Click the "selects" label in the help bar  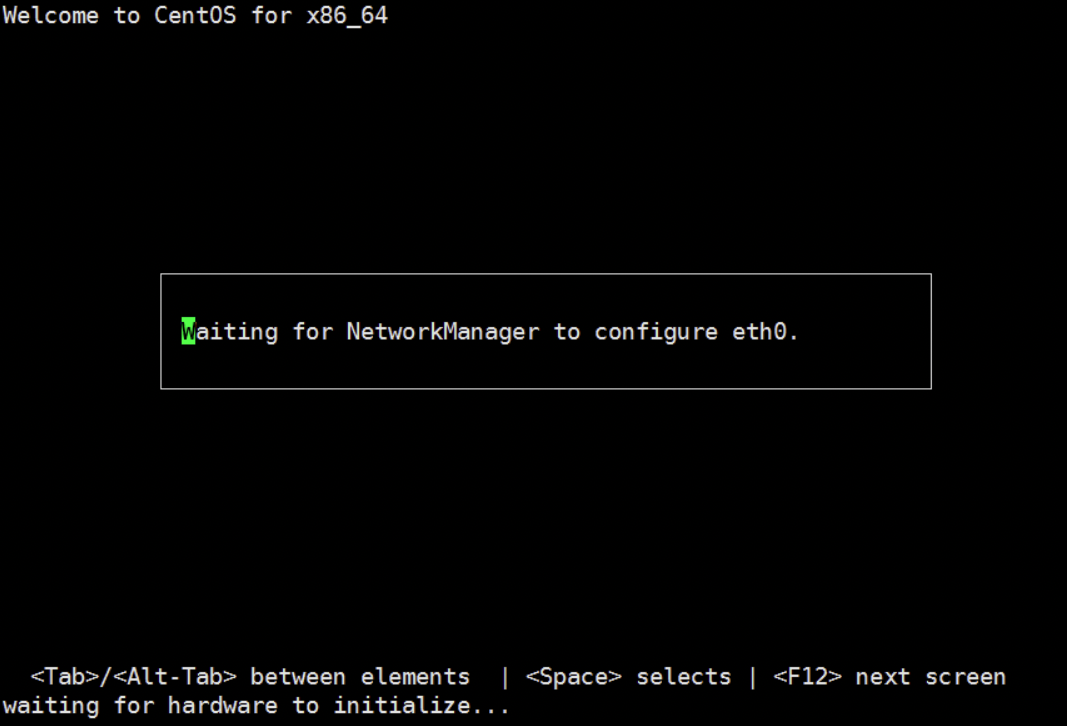point(683,677)
